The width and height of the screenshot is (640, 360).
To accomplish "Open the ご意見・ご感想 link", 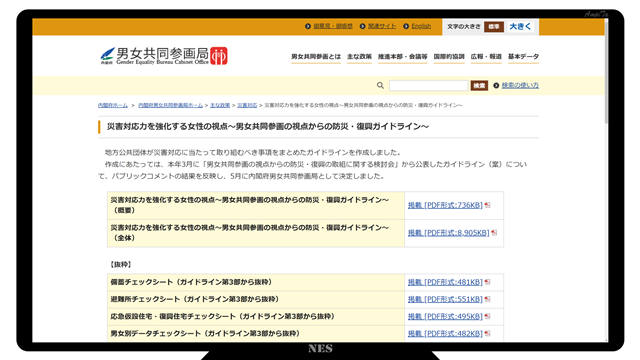I will [333, 26].
